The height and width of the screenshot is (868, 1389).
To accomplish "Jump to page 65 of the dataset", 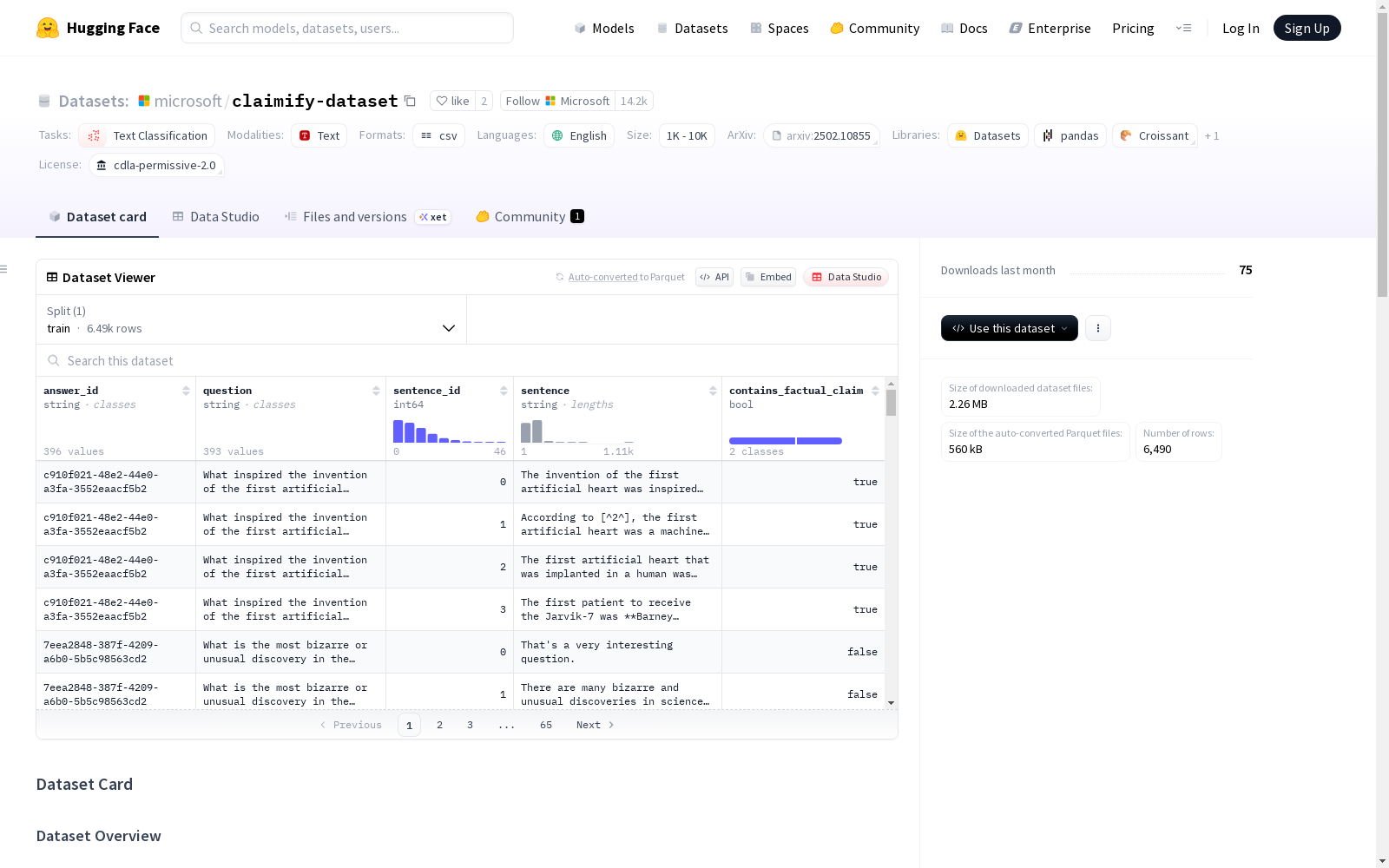I will pos(546,725).
